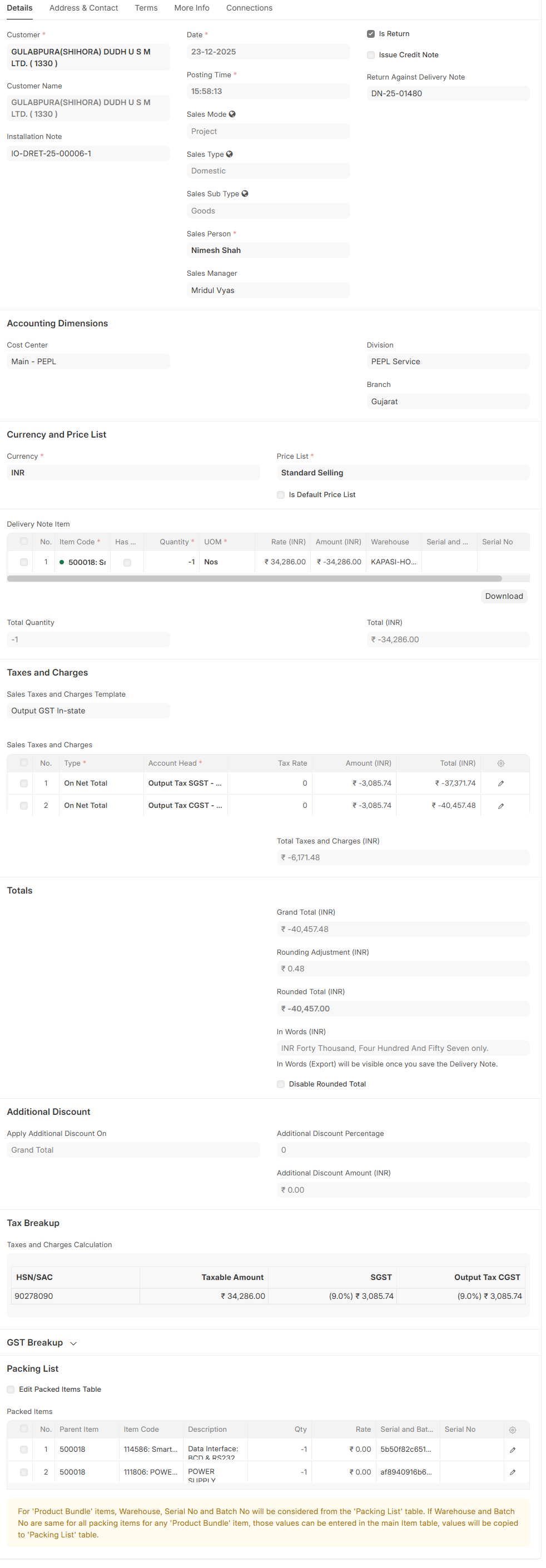Edit the Output Tax SGST row
Viewport: 546px width, 1568px height.
[x=500, y=783]
